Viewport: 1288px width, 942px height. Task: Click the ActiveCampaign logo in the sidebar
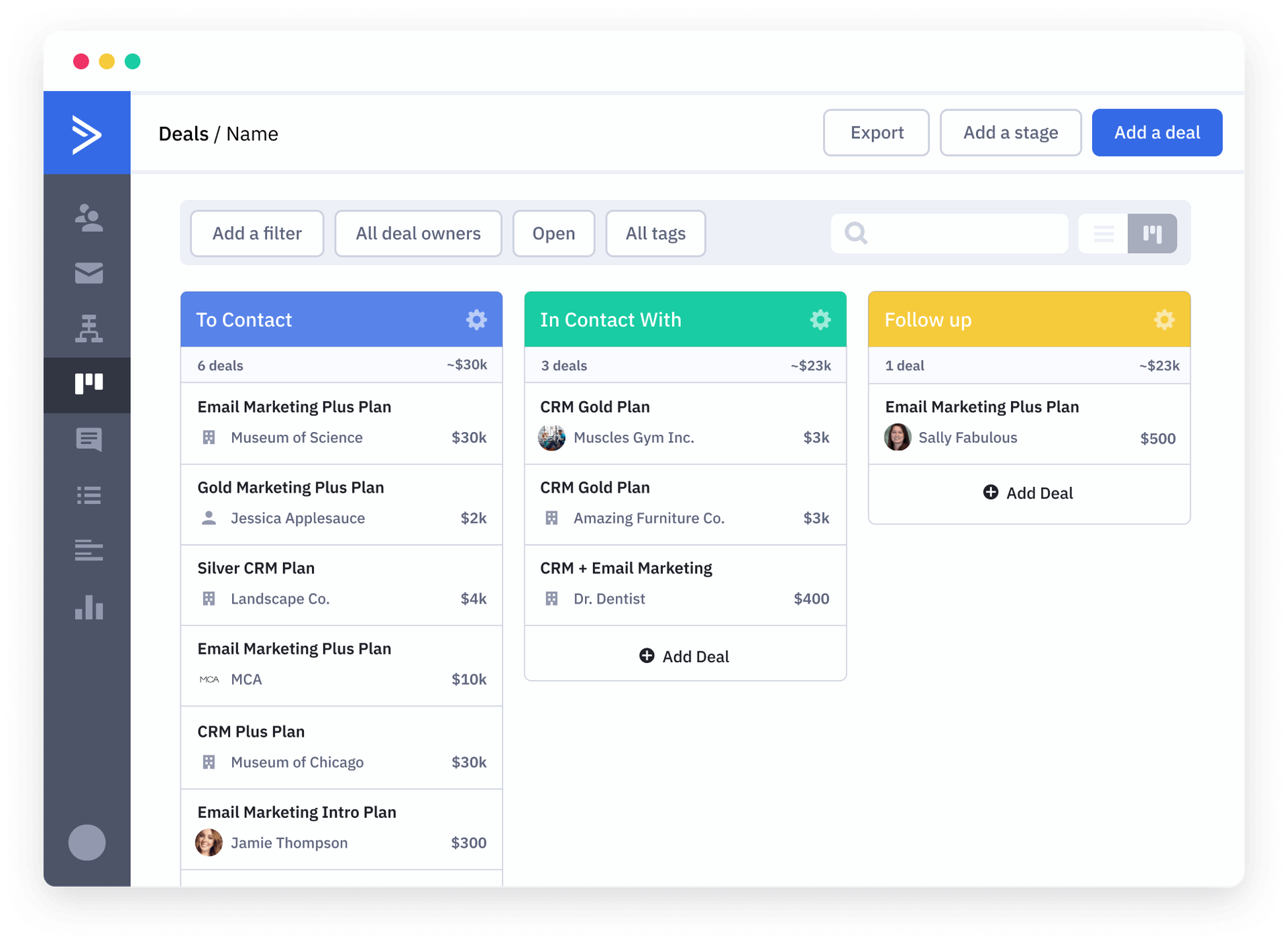click(87, 134)
